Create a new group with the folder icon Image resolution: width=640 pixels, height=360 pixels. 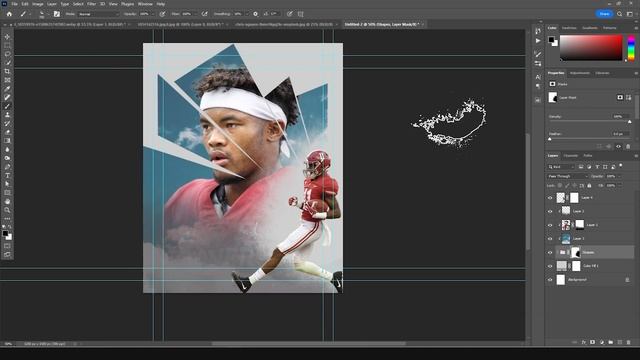click(x=611, y=342)
